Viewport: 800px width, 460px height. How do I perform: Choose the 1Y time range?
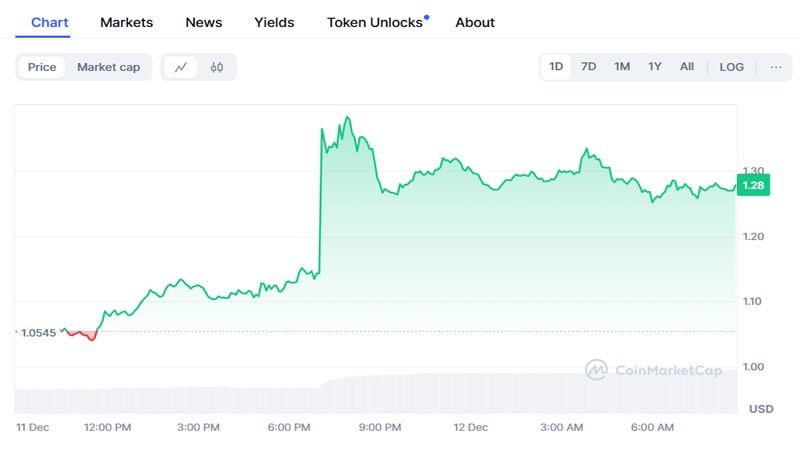(655, 67)
